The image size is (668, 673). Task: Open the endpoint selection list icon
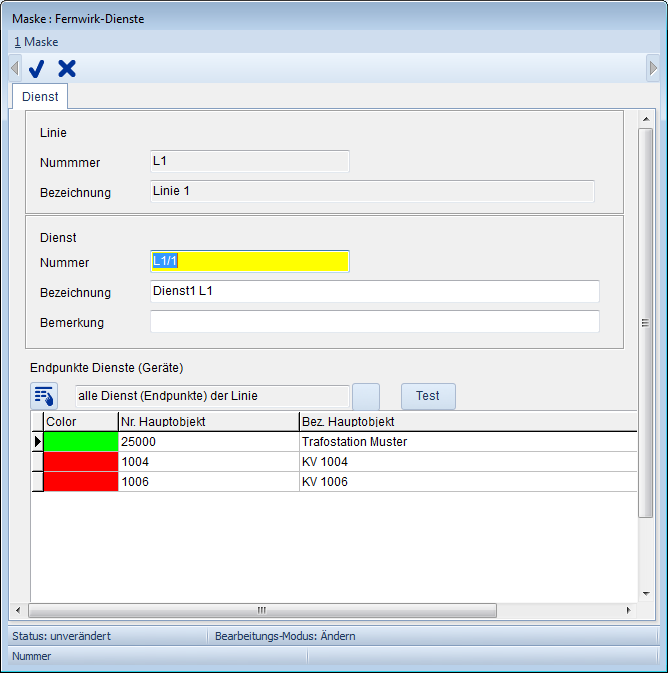[x=44, y=396]
